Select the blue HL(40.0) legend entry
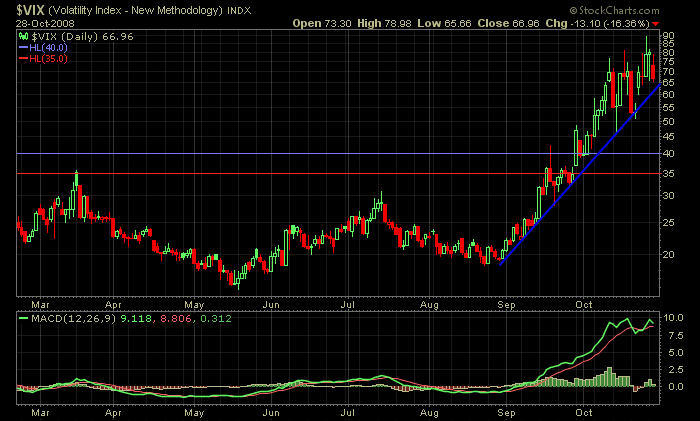 coord(43,47)
